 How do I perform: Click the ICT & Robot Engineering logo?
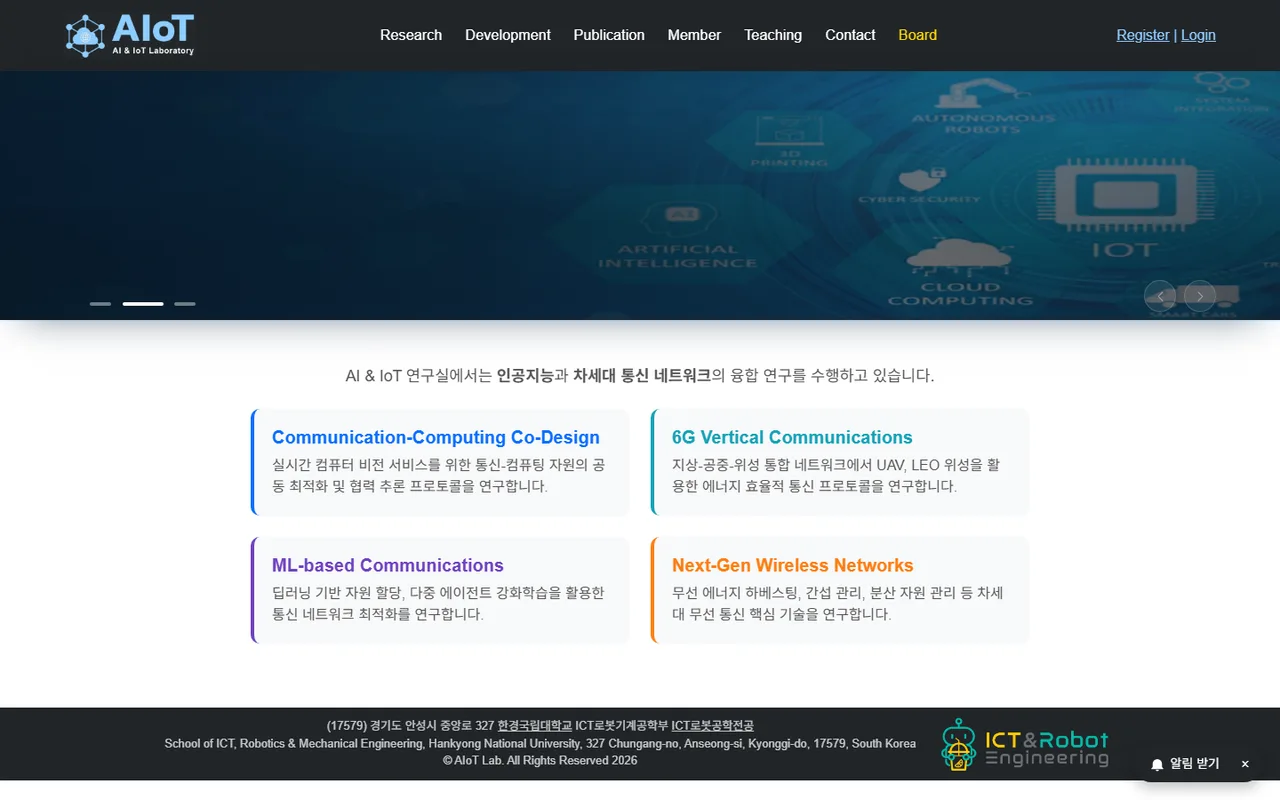click(x=1025, y=745)
